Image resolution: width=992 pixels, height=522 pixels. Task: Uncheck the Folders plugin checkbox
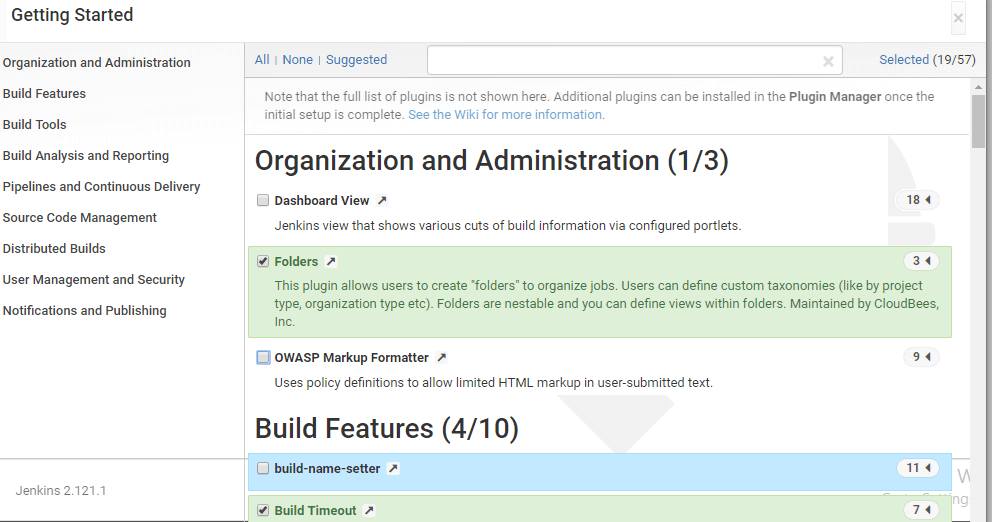[x=263, y=262]
